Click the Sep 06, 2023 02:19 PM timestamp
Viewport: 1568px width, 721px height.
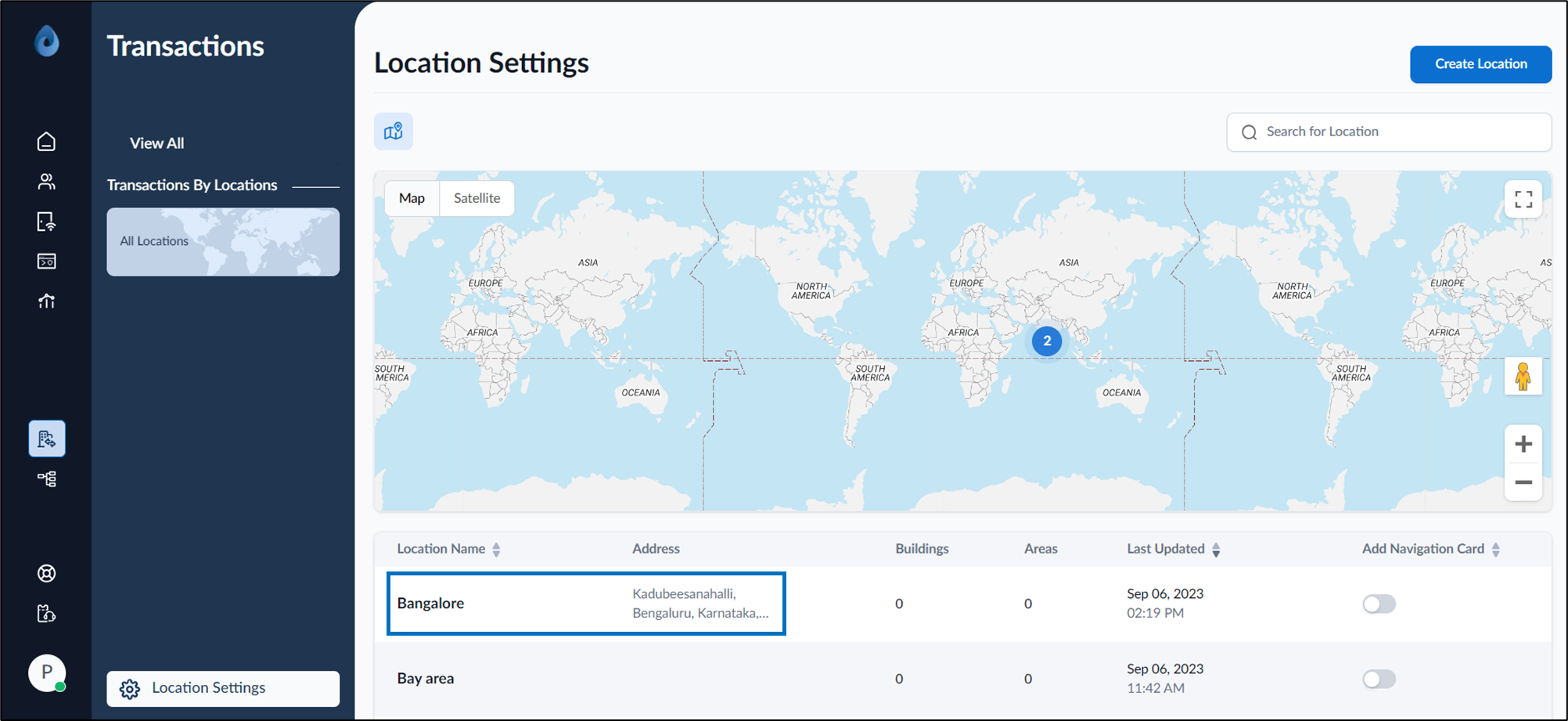[x=1165, y=604]
